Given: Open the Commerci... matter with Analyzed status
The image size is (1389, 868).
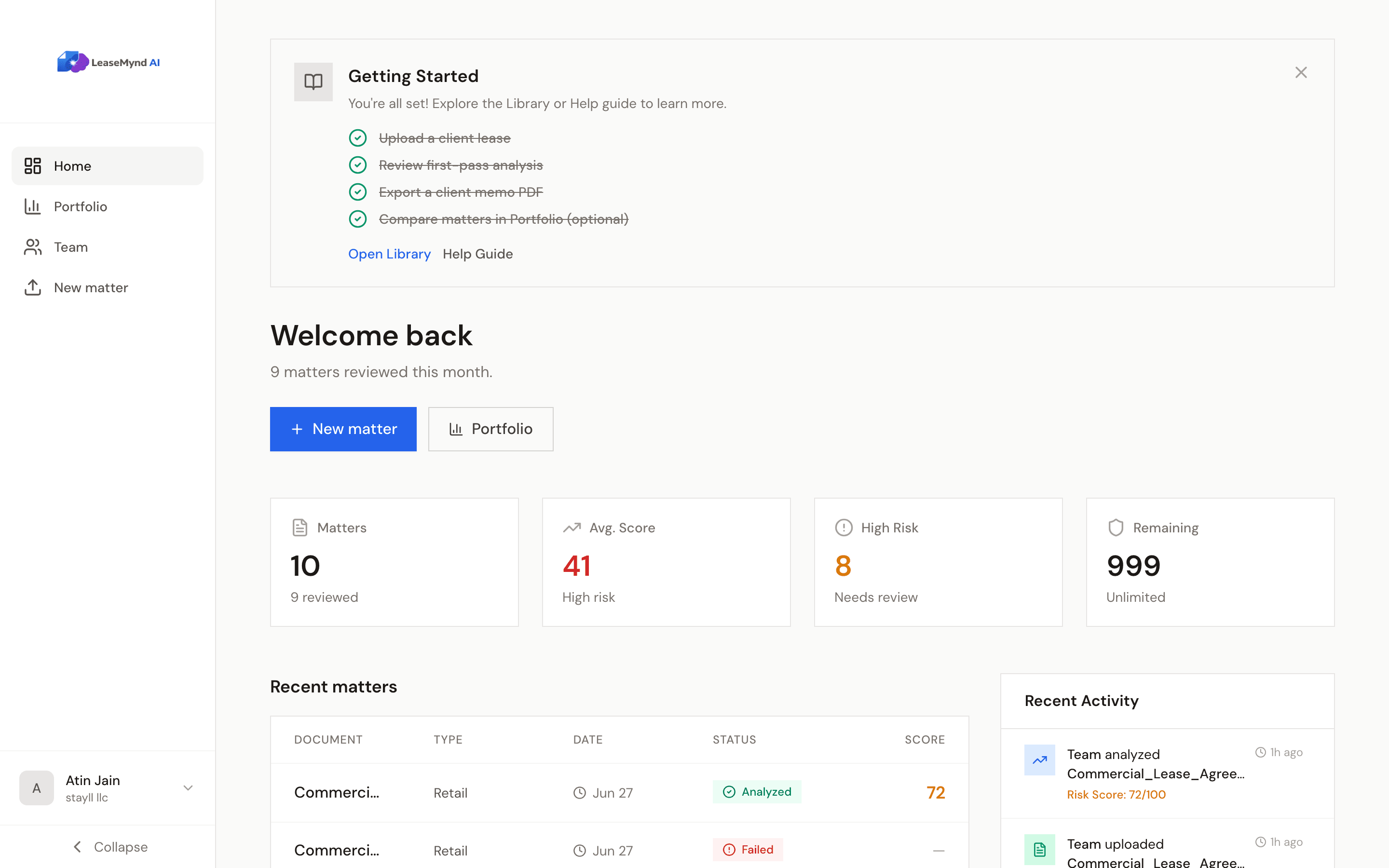Looking at the screenshot, I should (x=620, y=793).
